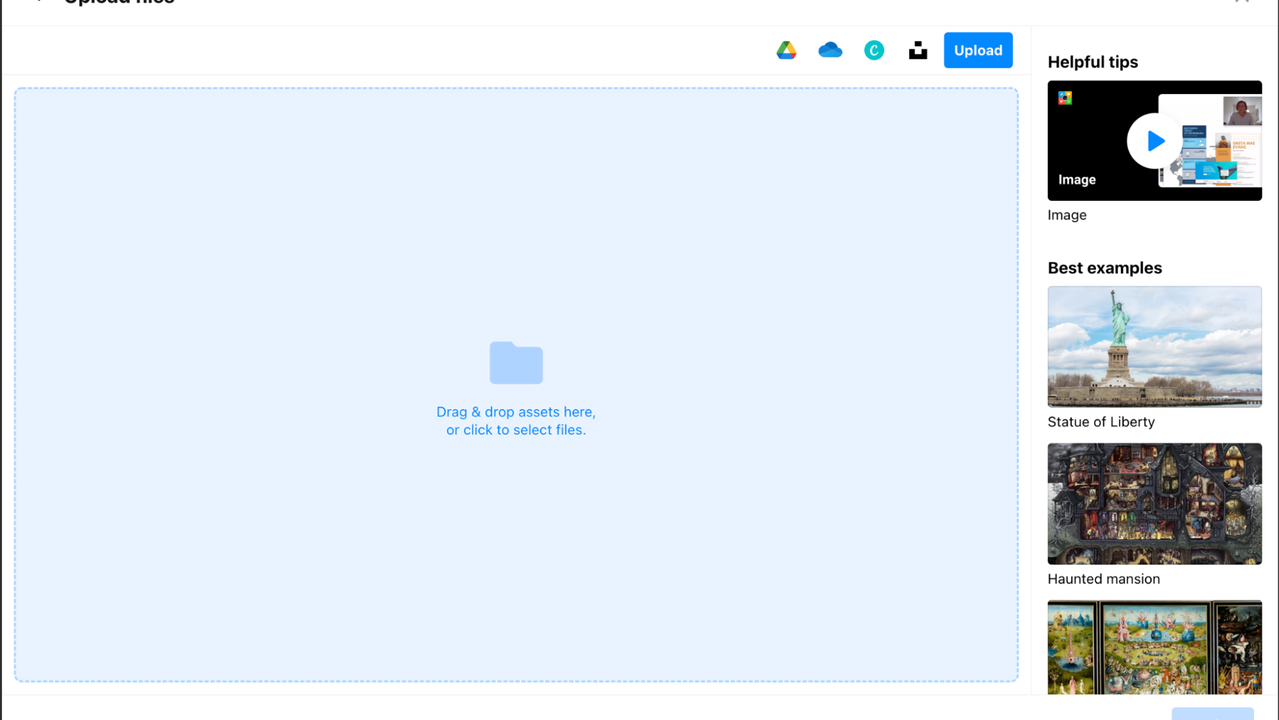The width and height of the screenshot is (1279, 720).
Task: Close the Upload files dialog
Action: tap(1242, 2)
